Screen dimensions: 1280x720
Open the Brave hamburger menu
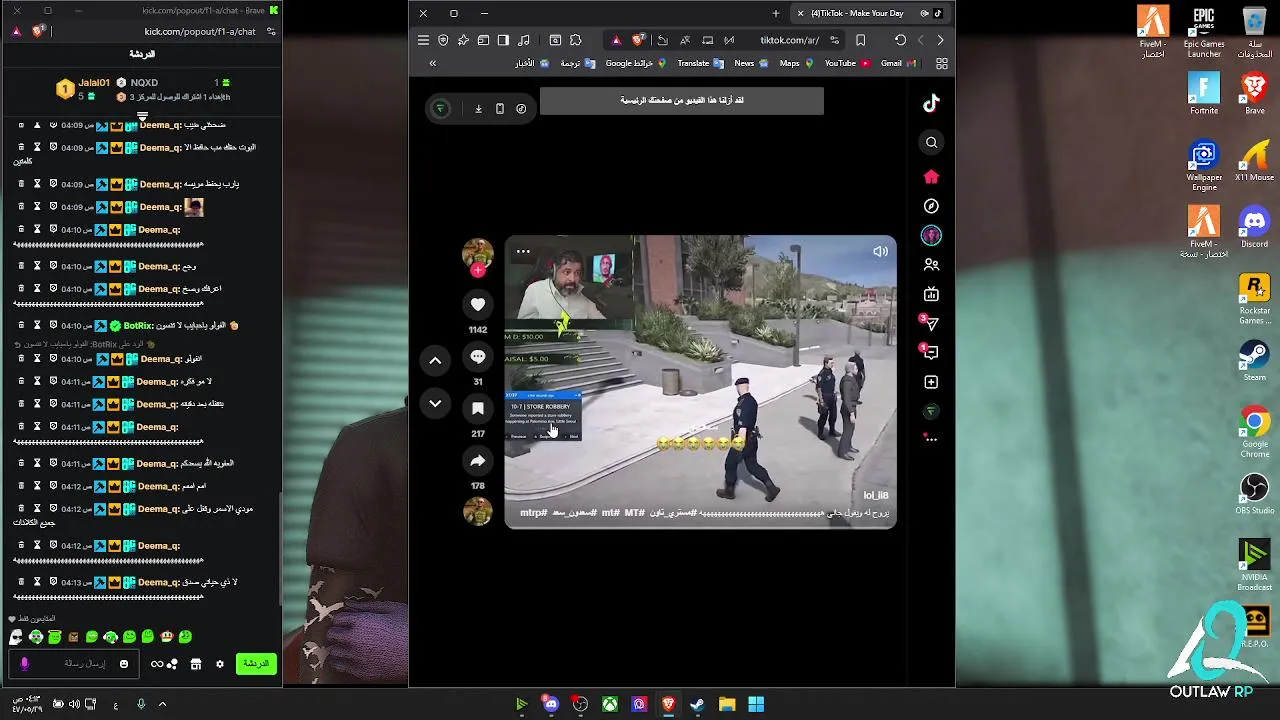pyautogui.click(x=423, y=40)
